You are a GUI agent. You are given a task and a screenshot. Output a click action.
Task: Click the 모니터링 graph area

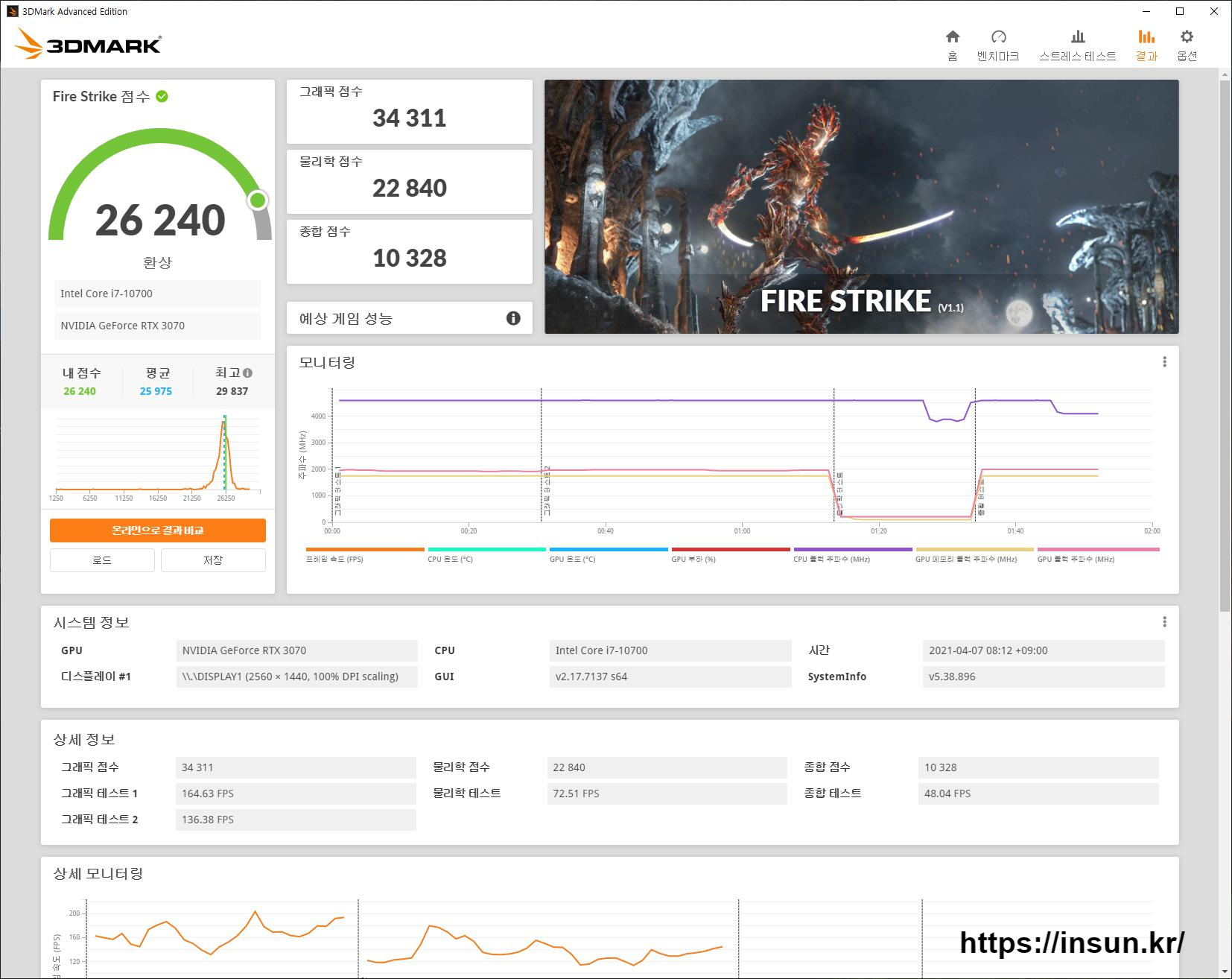743,454
